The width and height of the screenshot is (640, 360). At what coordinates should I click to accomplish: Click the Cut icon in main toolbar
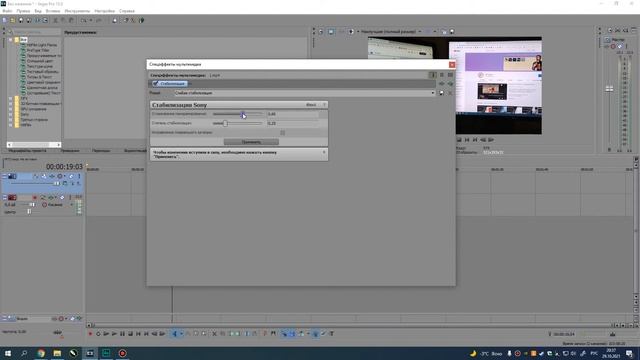point(56,20)
